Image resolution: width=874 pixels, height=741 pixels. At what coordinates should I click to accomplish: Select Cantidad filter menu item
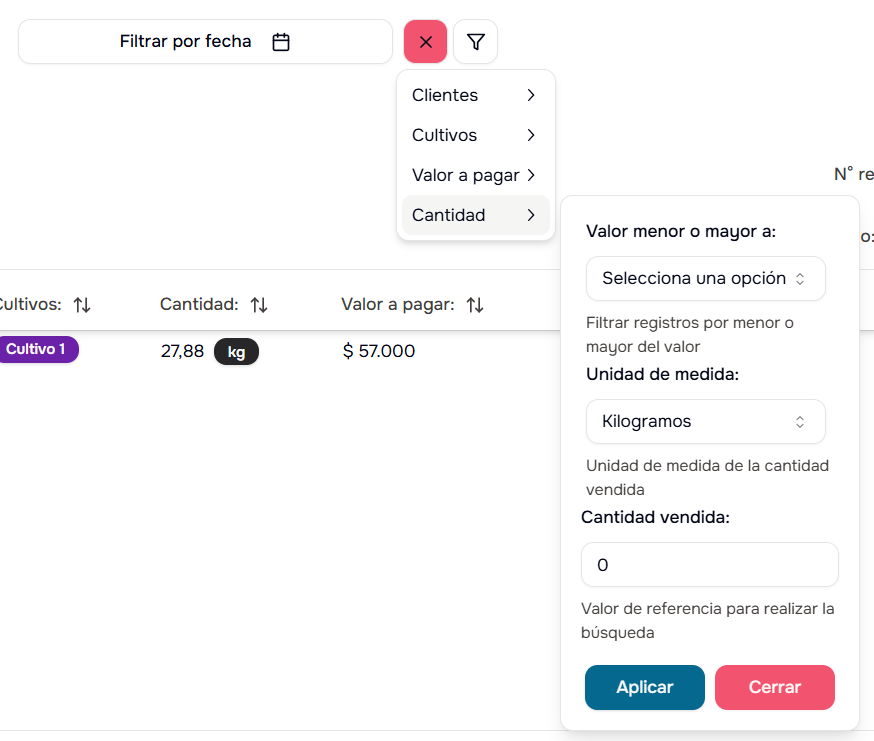(475, 215)
